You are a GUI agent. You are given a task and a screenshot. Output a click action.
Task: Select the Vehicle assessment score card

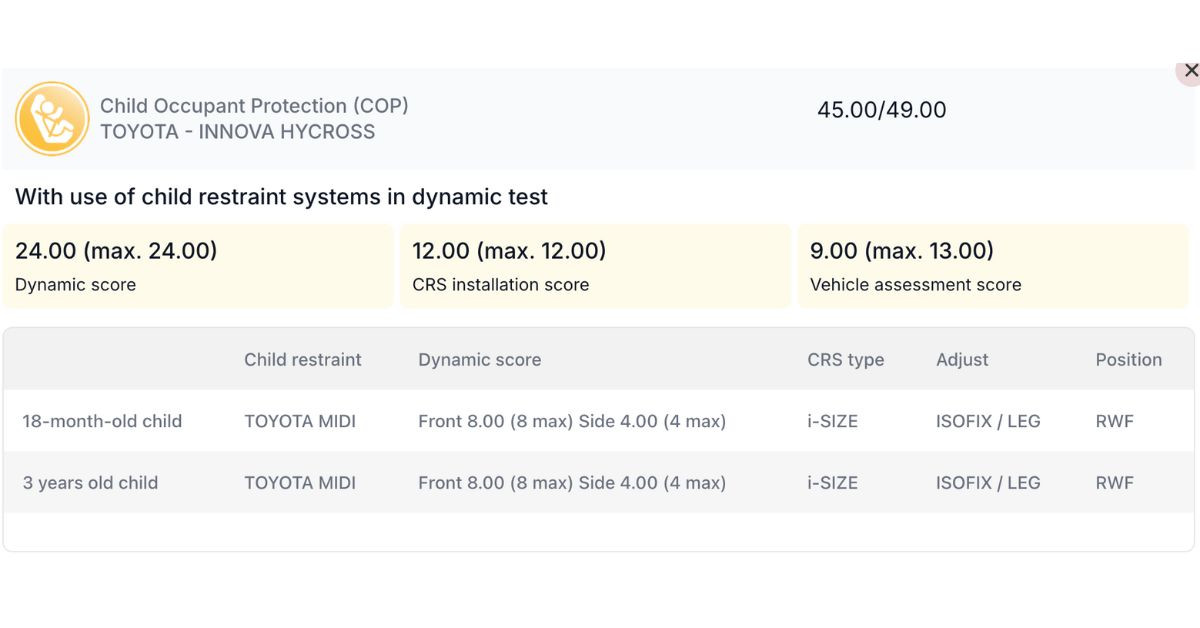pyautogui.click(x=993, y=265)
